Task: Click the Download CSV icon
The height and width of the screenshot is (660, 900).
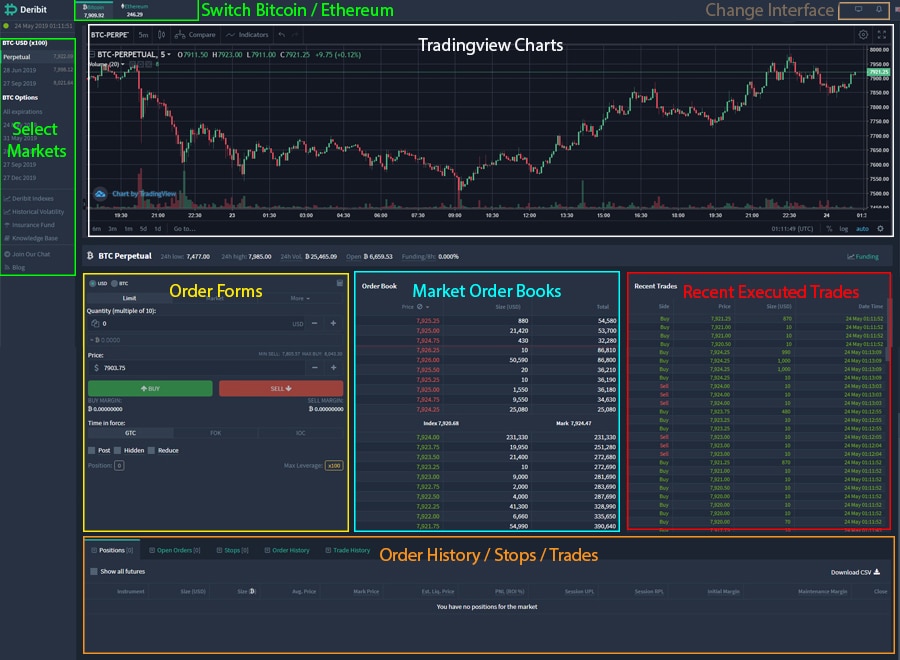Action: click(877, 573)
